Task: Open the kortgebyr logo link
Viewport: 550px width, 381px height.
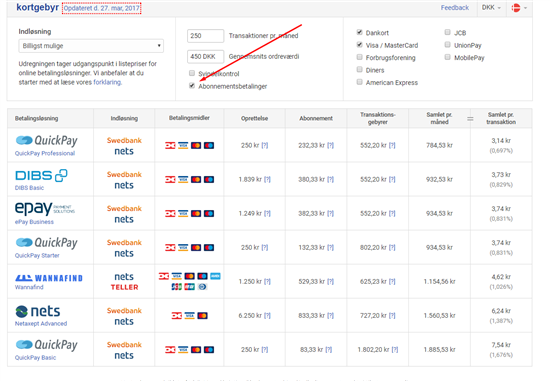Action: pos(38,7)
